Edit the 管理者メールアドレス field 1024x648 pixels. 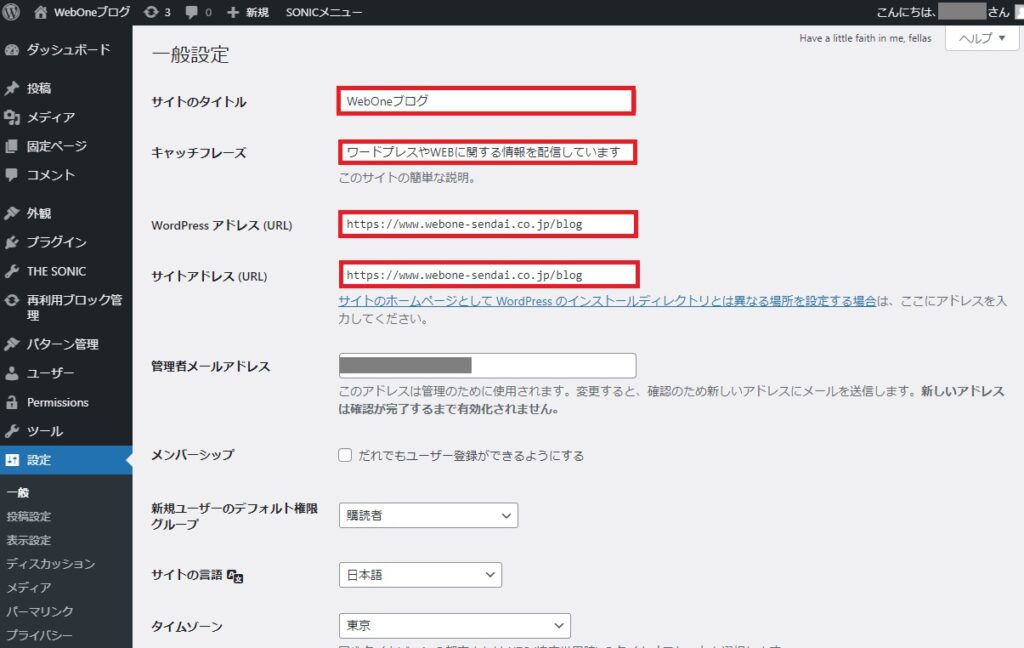[487, 366]
